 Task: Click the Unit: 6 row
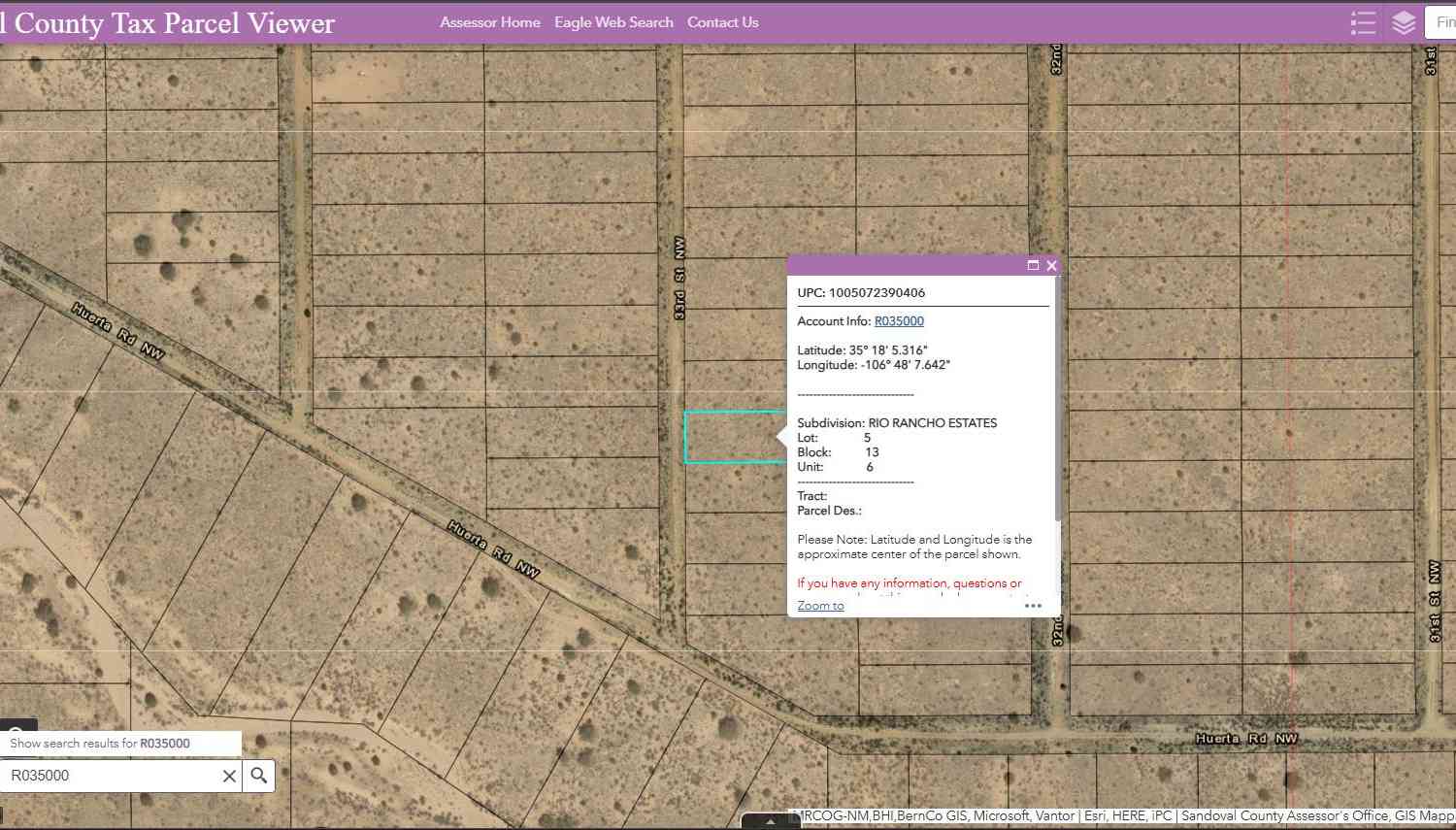pos(836,467)
